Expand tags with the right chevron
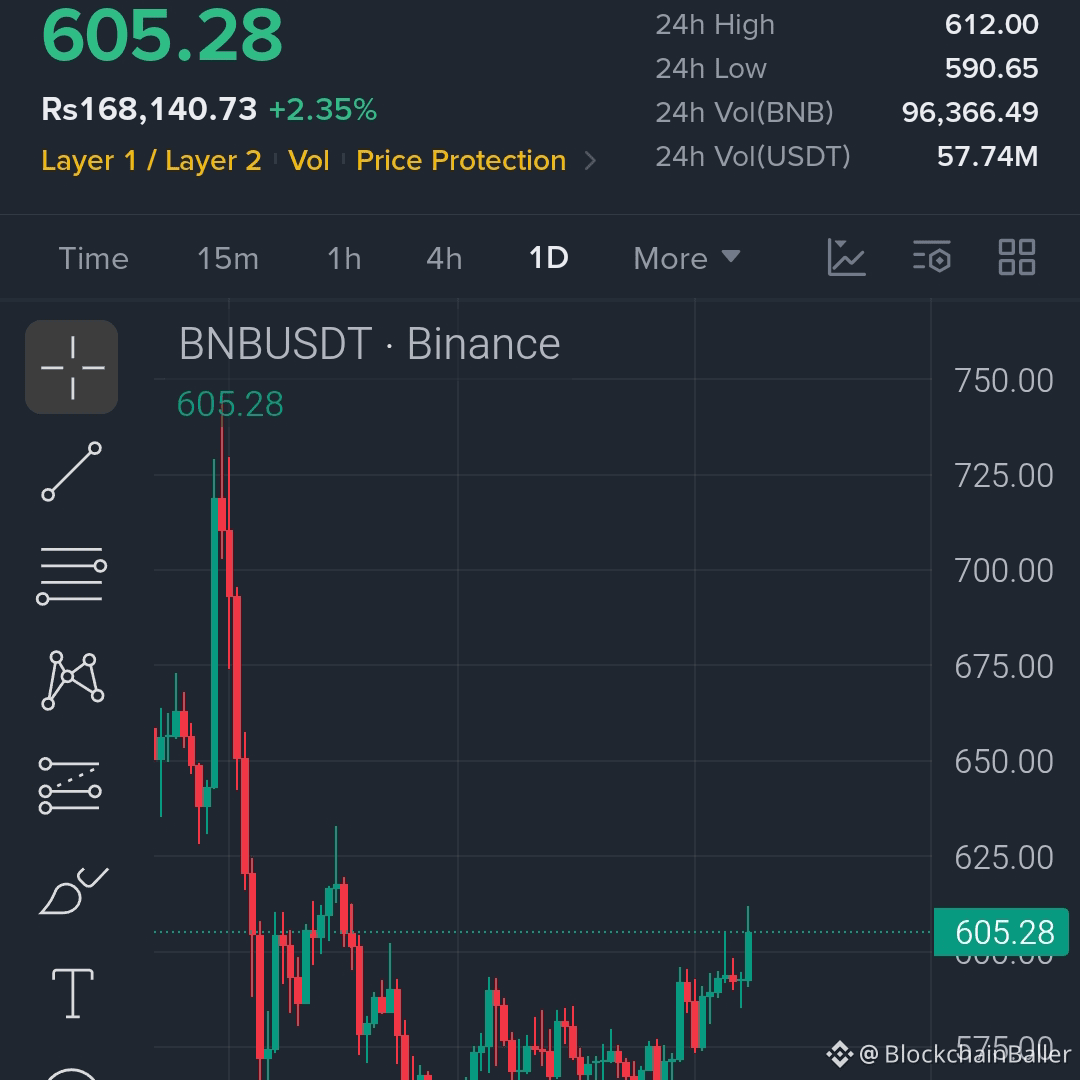Image resolution: width=1080 pixels, height=1080 pixels. click(590, 161)
